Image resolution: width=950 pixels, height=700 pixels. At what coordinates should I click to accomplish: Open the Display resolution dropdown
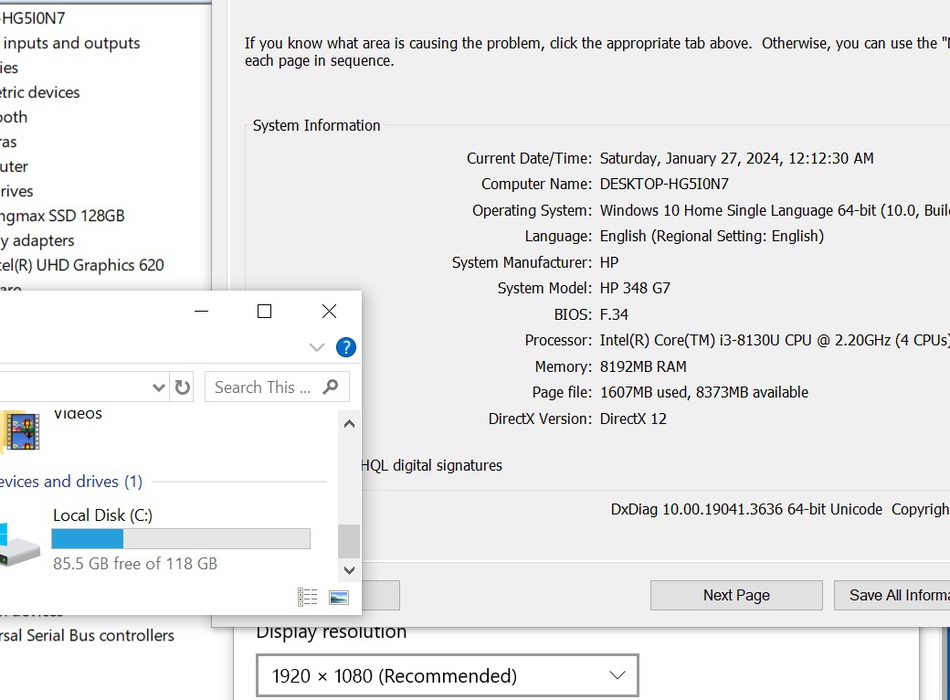(x=447, y=675)
